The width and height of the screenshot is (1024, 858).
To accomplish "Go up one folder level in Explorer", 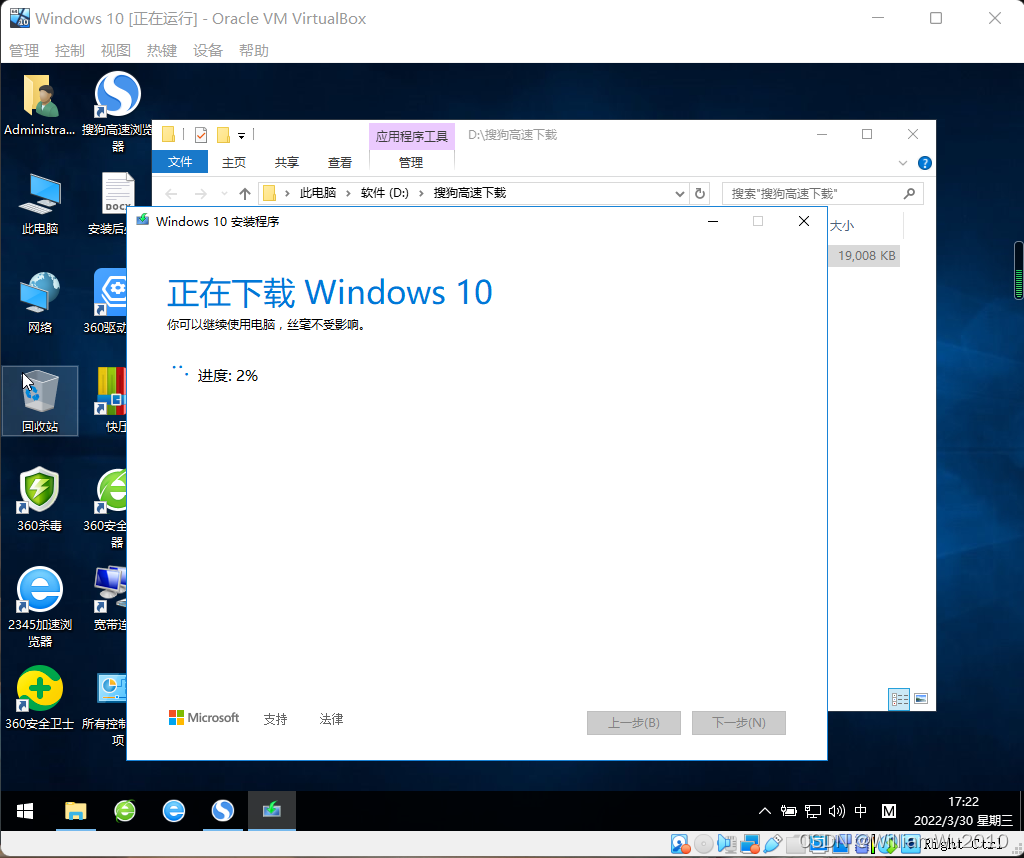I will [x=245, y=193].
